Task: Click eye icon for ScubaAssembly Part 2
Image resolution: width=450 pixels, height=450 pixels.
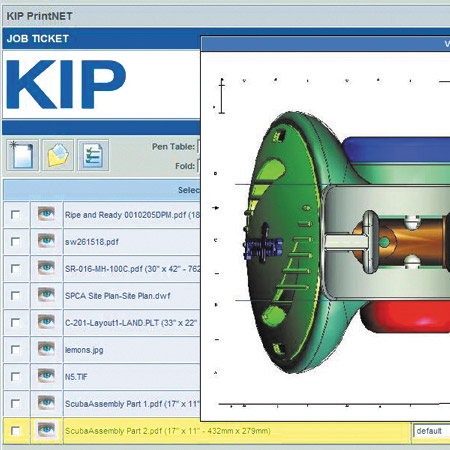Action: pos(46,430)
